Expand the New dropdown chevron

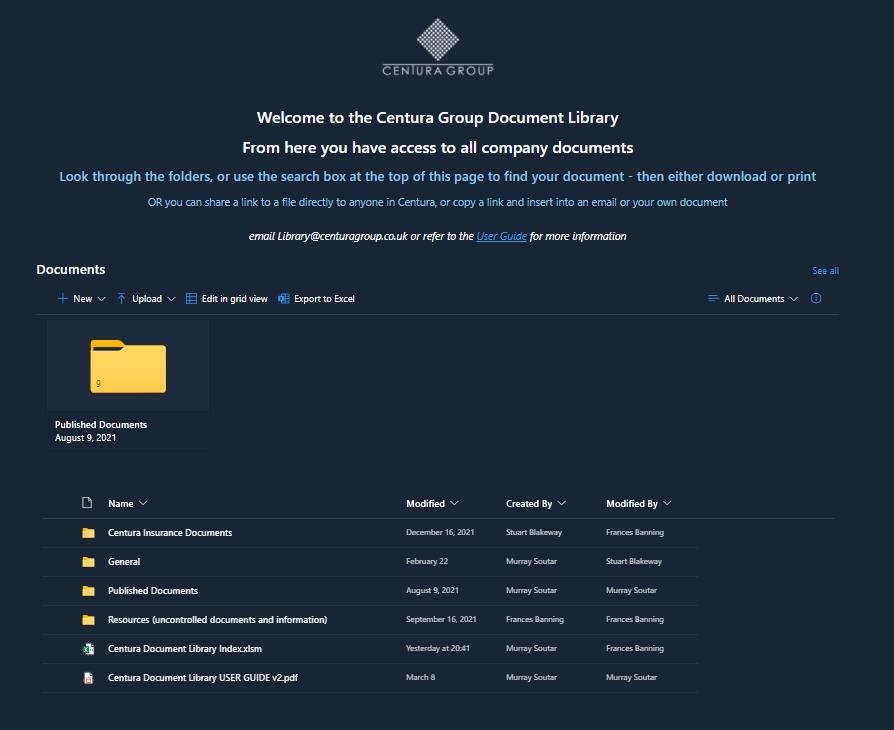[x=101, y=299]
